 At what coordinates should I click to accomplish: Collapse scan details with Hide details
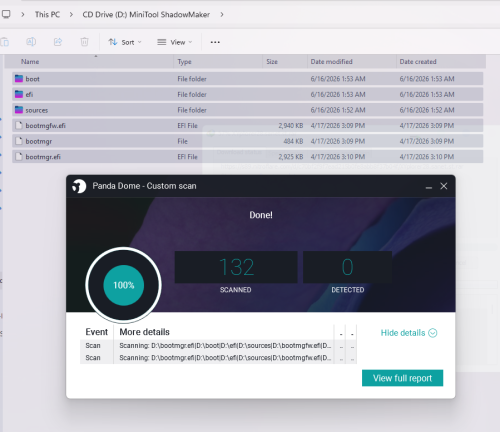pos(409,333)
